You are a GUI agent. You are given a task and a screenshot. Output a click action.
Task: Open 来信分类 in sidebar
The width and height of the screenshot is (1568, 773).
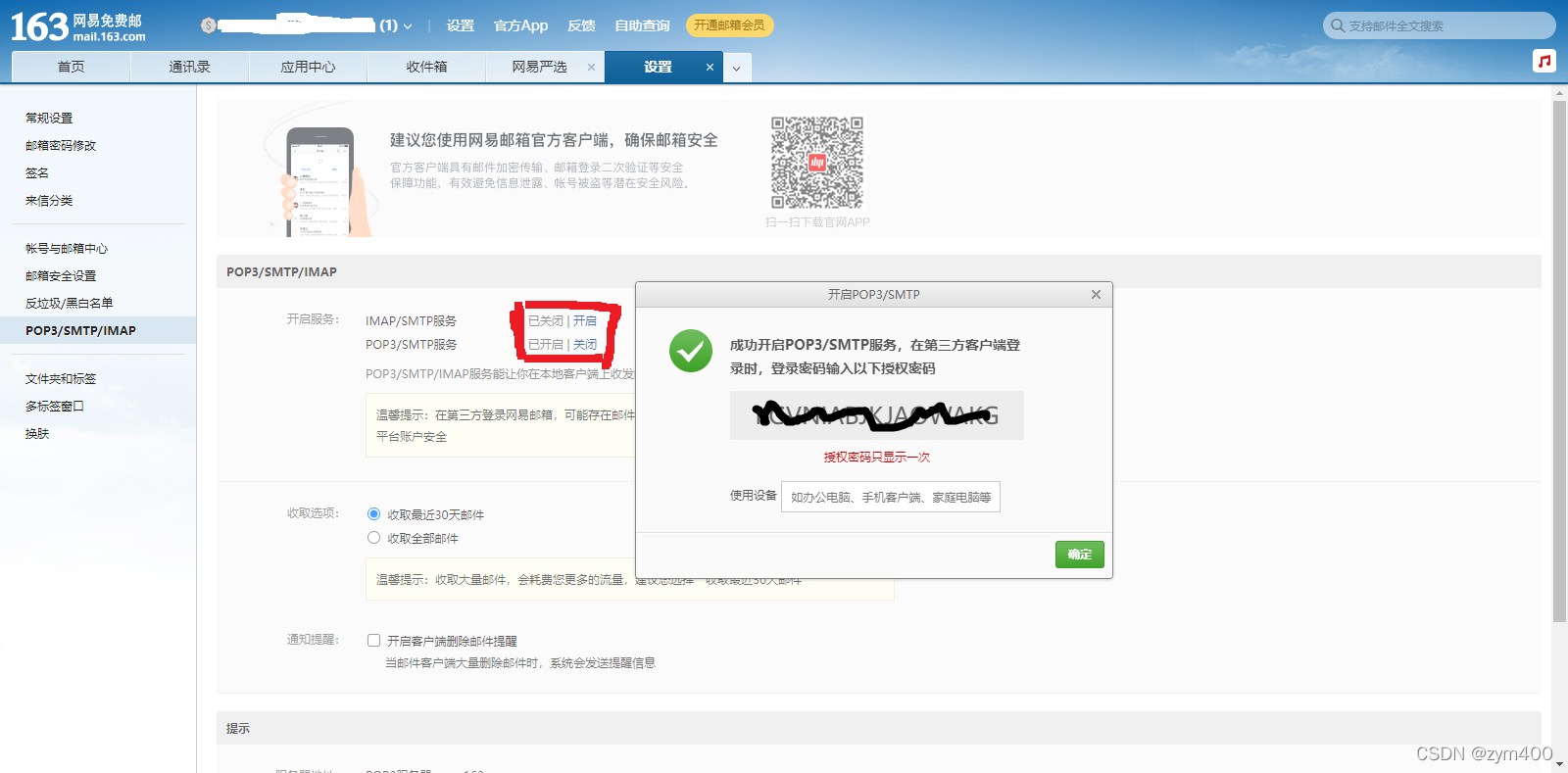pos(49,200)
